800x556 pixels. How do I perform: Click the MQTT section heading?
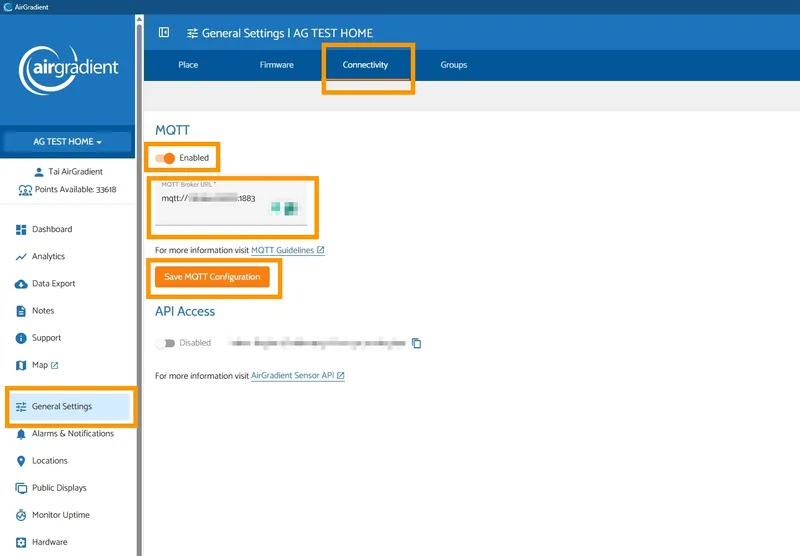click(172, 130)
